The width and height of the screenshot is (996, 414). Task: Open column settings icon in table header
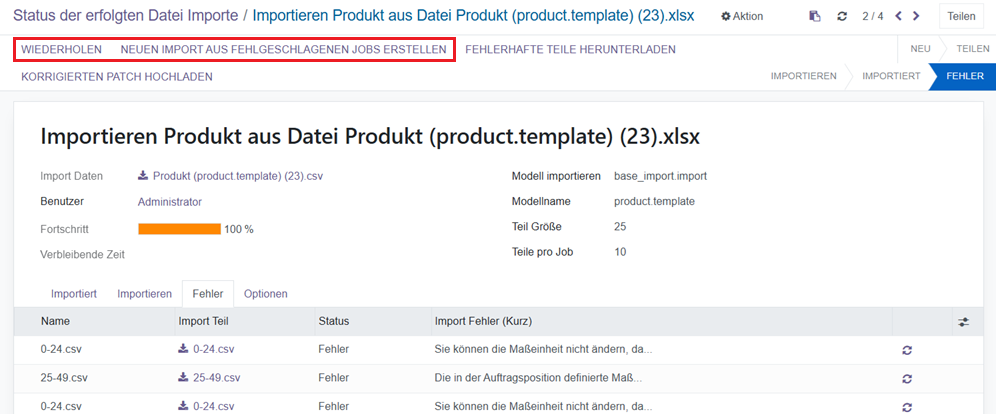point(963,322)
